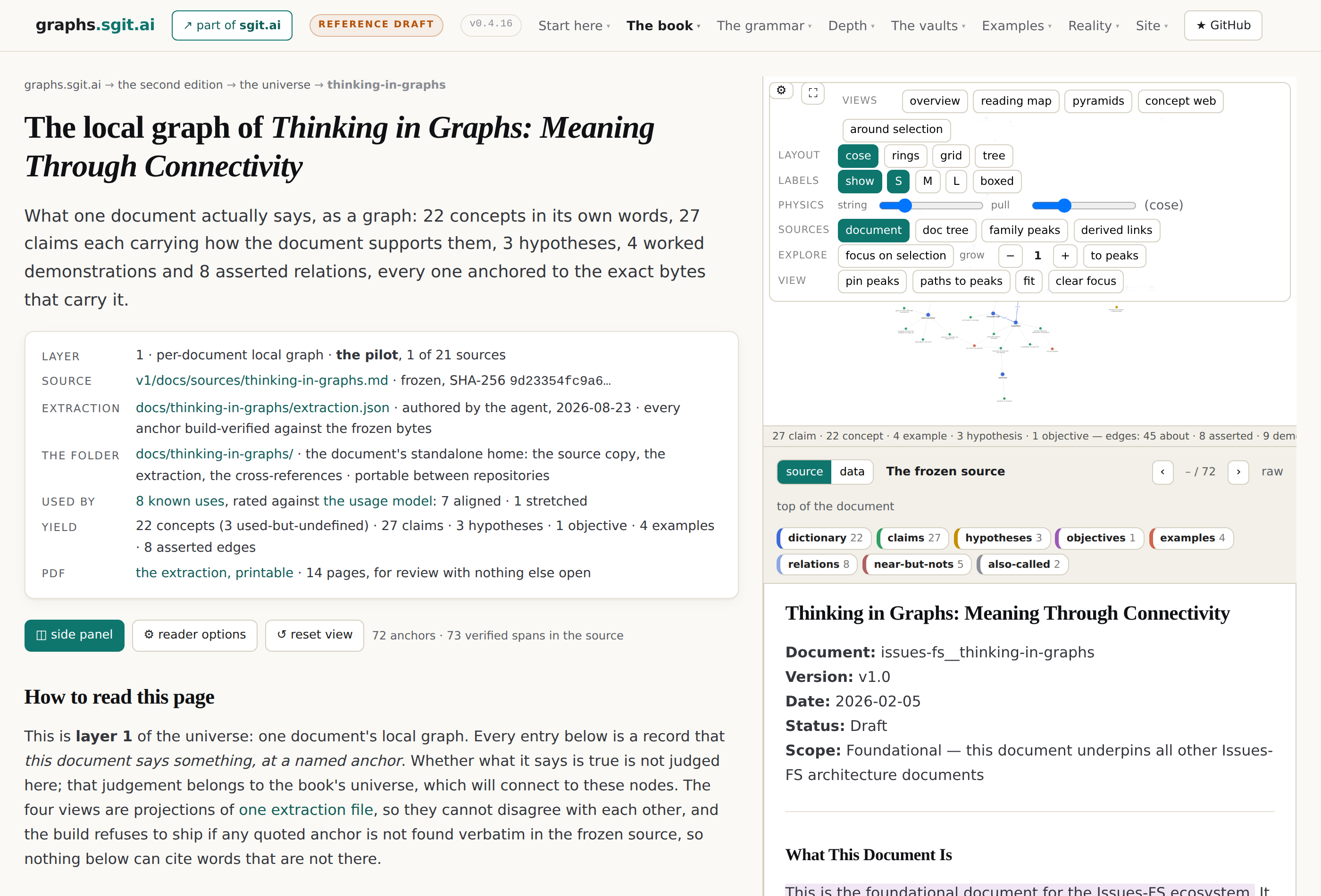
Task: Filter by examples 4 chip
Action: tap(1191, 538)
